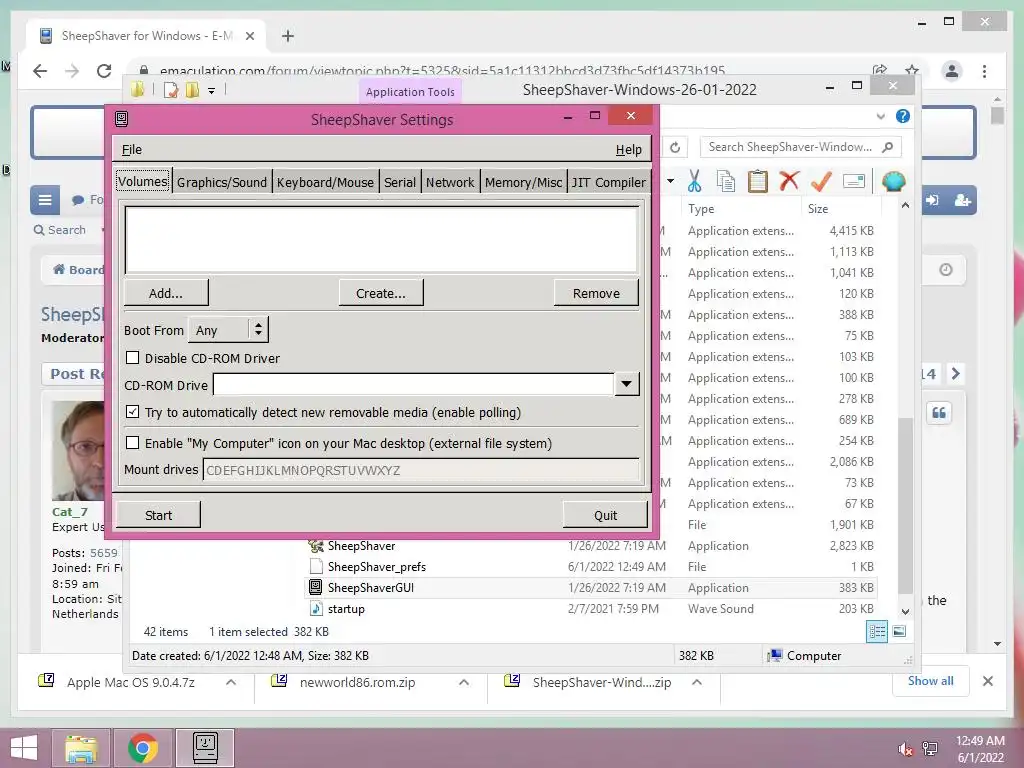Open the Help menu in SheepShaver Settings
This screenshot has width=1024, height=768.
(628, 150)
